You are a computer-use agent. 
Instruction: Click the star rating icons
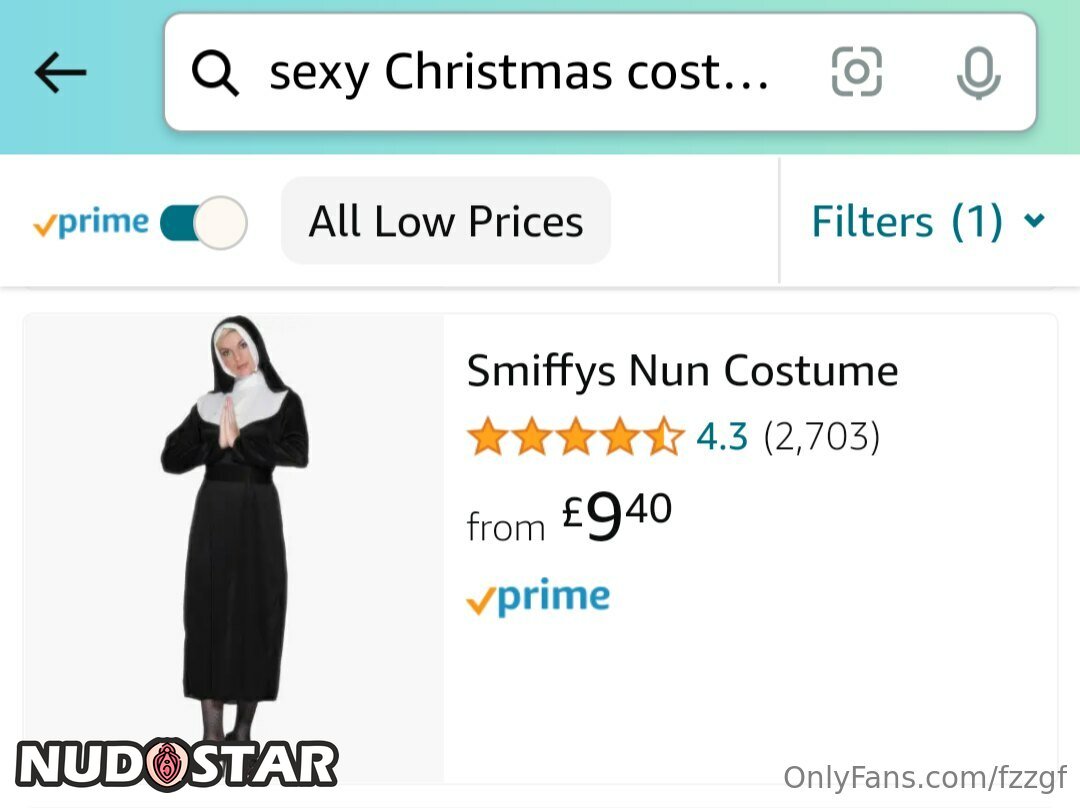coord(575,438)
